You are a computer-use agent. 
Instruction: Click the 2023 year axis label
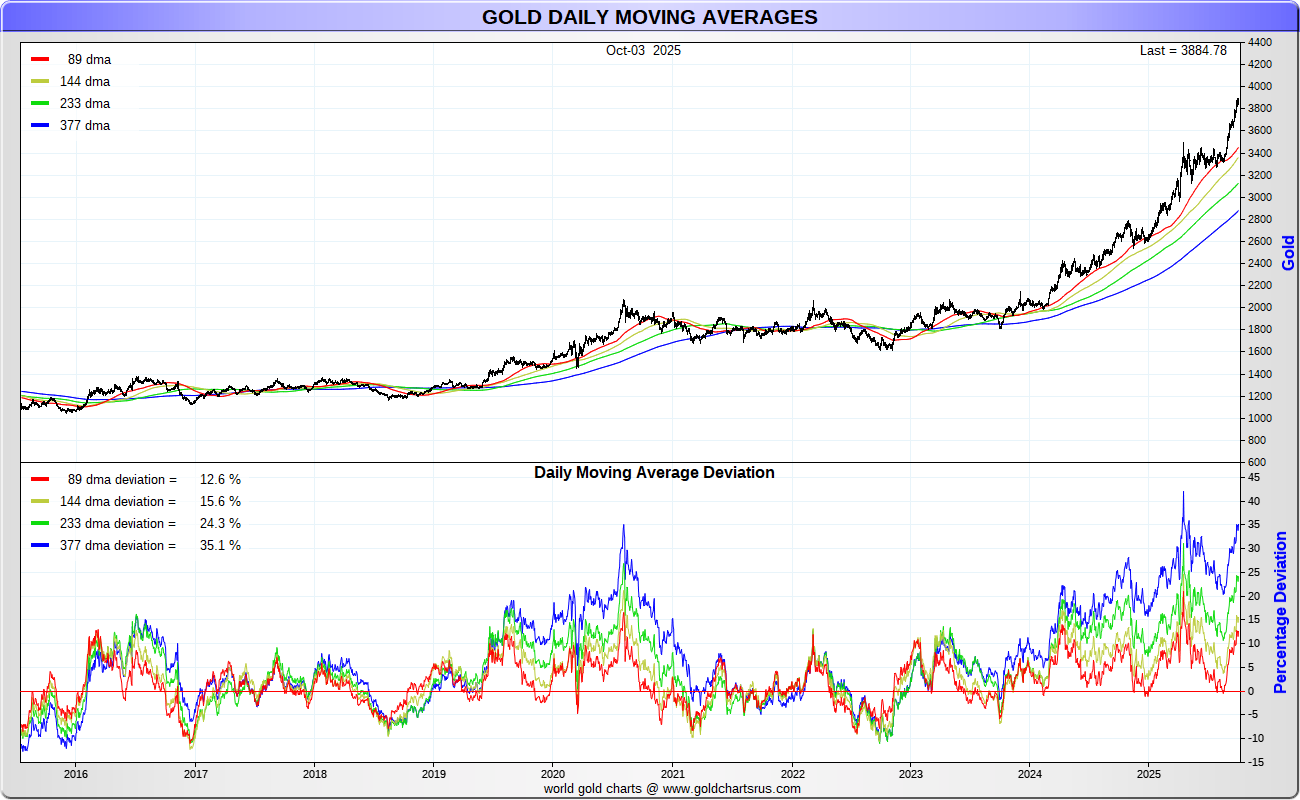tap(911, 774)
